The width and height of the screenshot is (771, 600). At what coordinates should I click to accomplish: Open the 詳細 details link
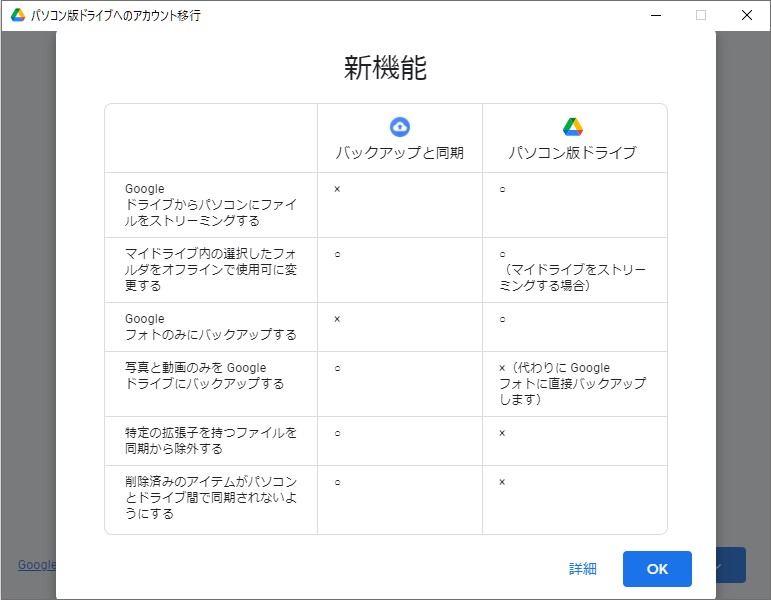(583, 569)
